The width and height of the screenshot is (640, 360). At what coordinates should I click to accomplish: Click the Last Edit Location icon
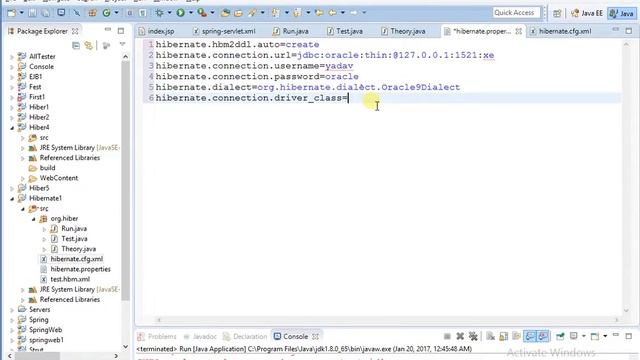(x=319, y=13)
